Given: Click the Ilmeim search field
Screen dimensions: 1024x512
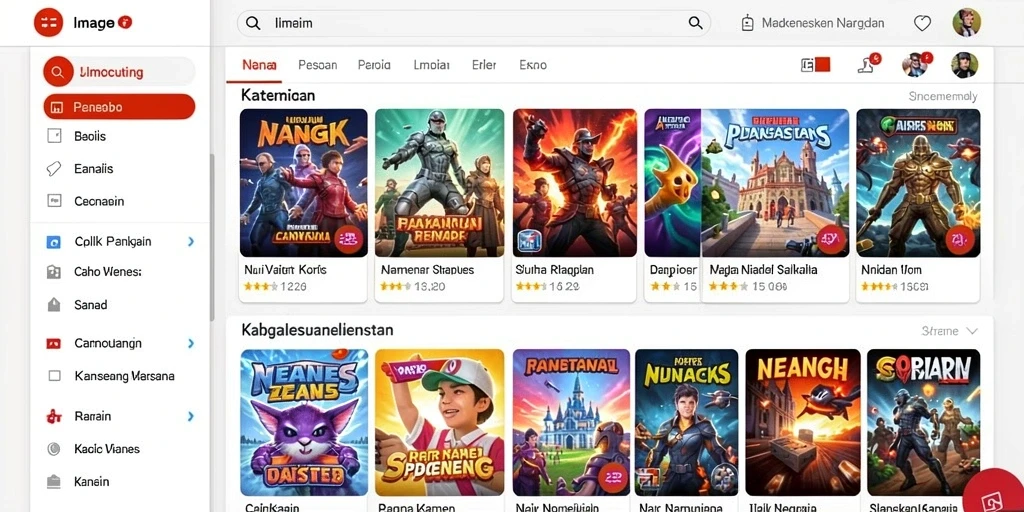Looking at the screenshot, I should pyautogui.click(x=473, y=24).
